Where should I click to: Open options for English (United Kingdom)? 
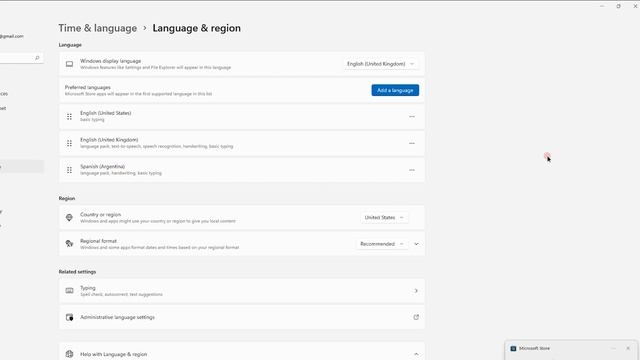tap(412, 143)
